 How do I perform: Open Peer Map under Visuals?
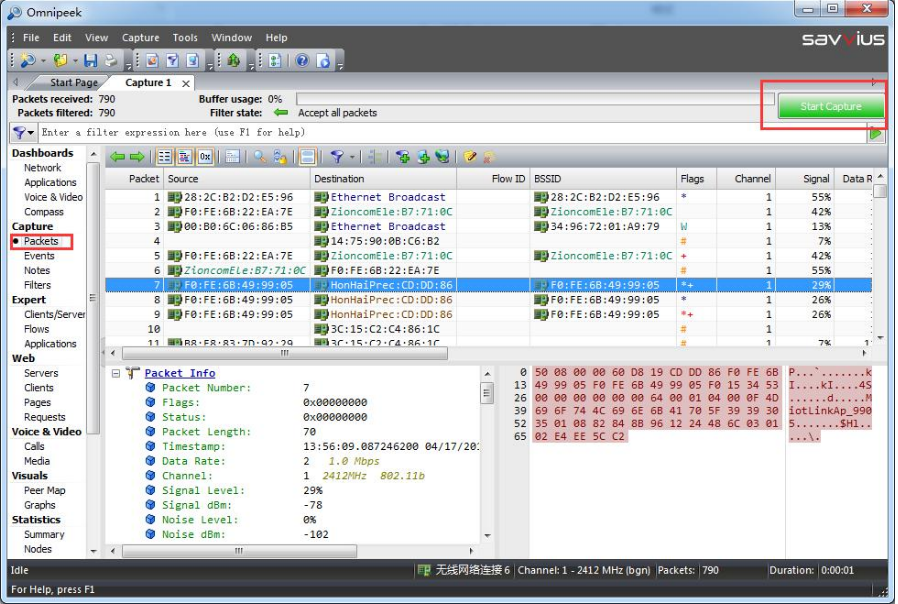[x=45, y=491]
